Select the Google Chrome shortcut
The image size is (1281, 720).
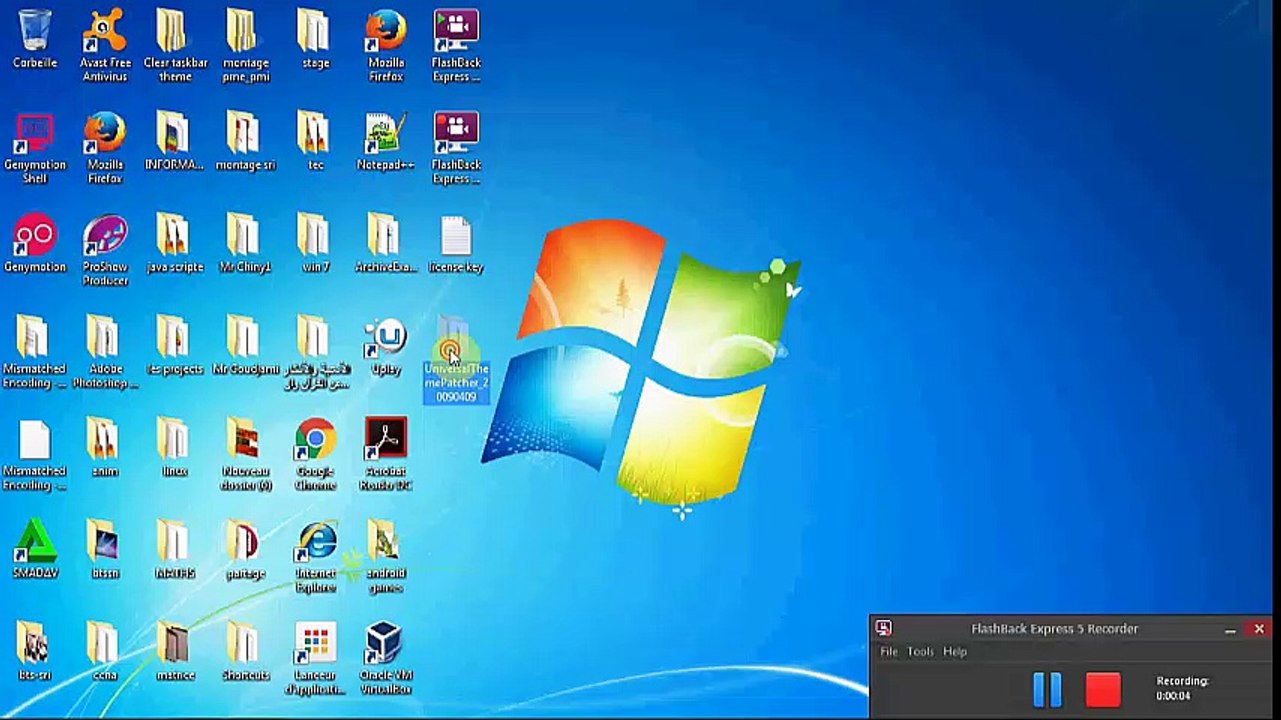[315, 454]
